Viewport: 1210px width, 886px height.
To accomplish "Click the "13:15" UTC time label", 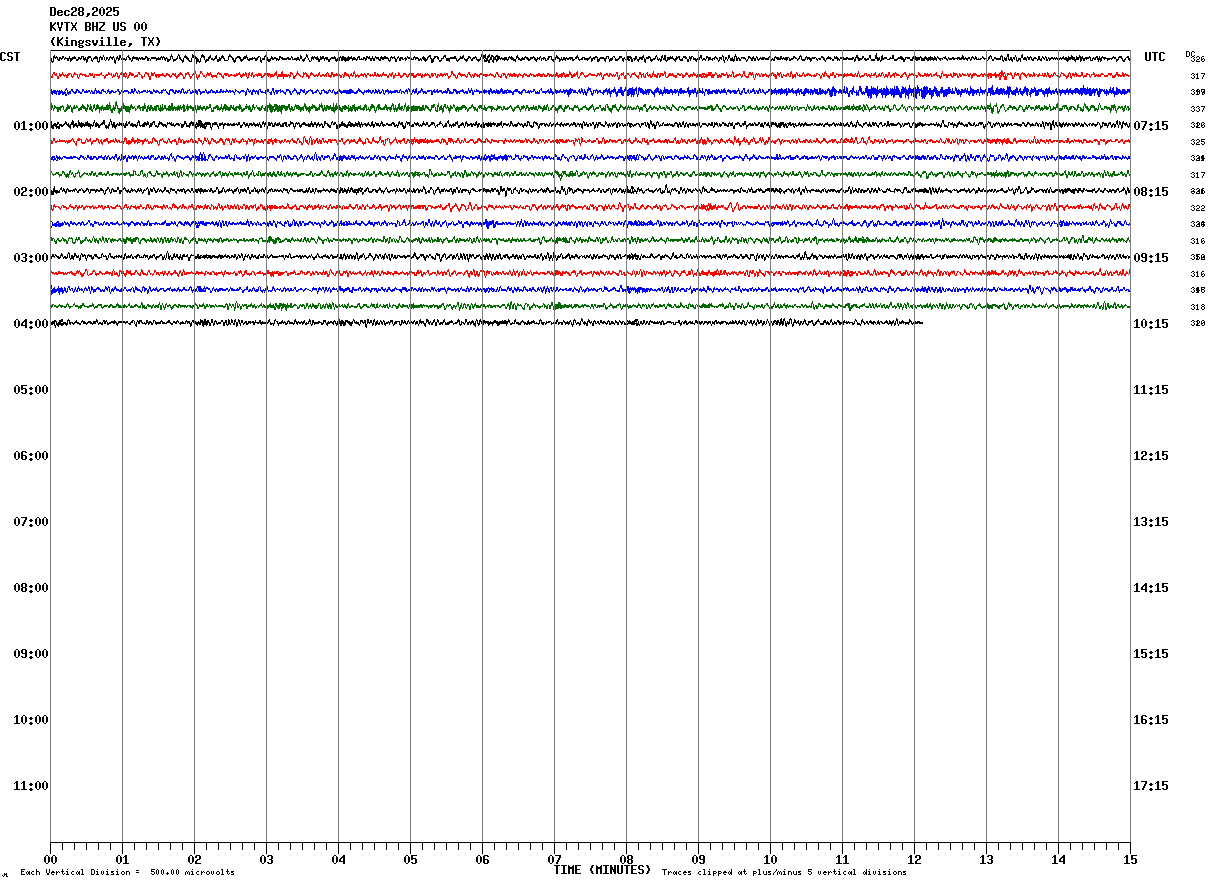I will (1151, 522).
